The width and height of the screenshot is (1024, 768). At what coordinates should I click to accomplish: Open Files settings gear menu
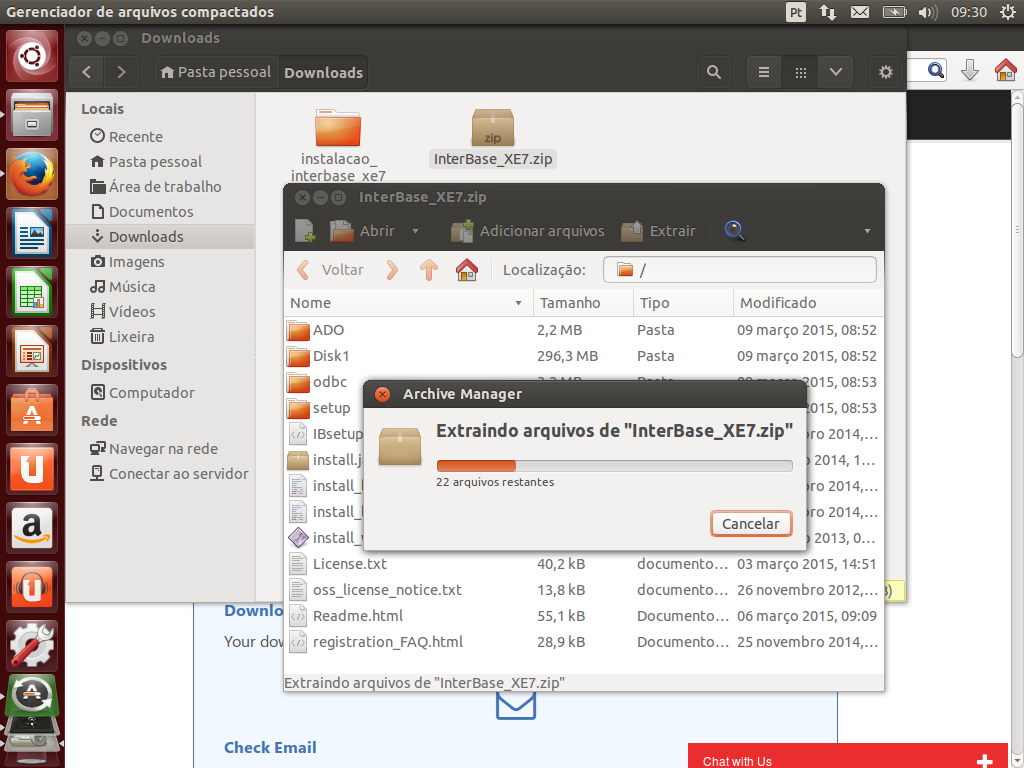pyautogui.click(x=885, y=72)
